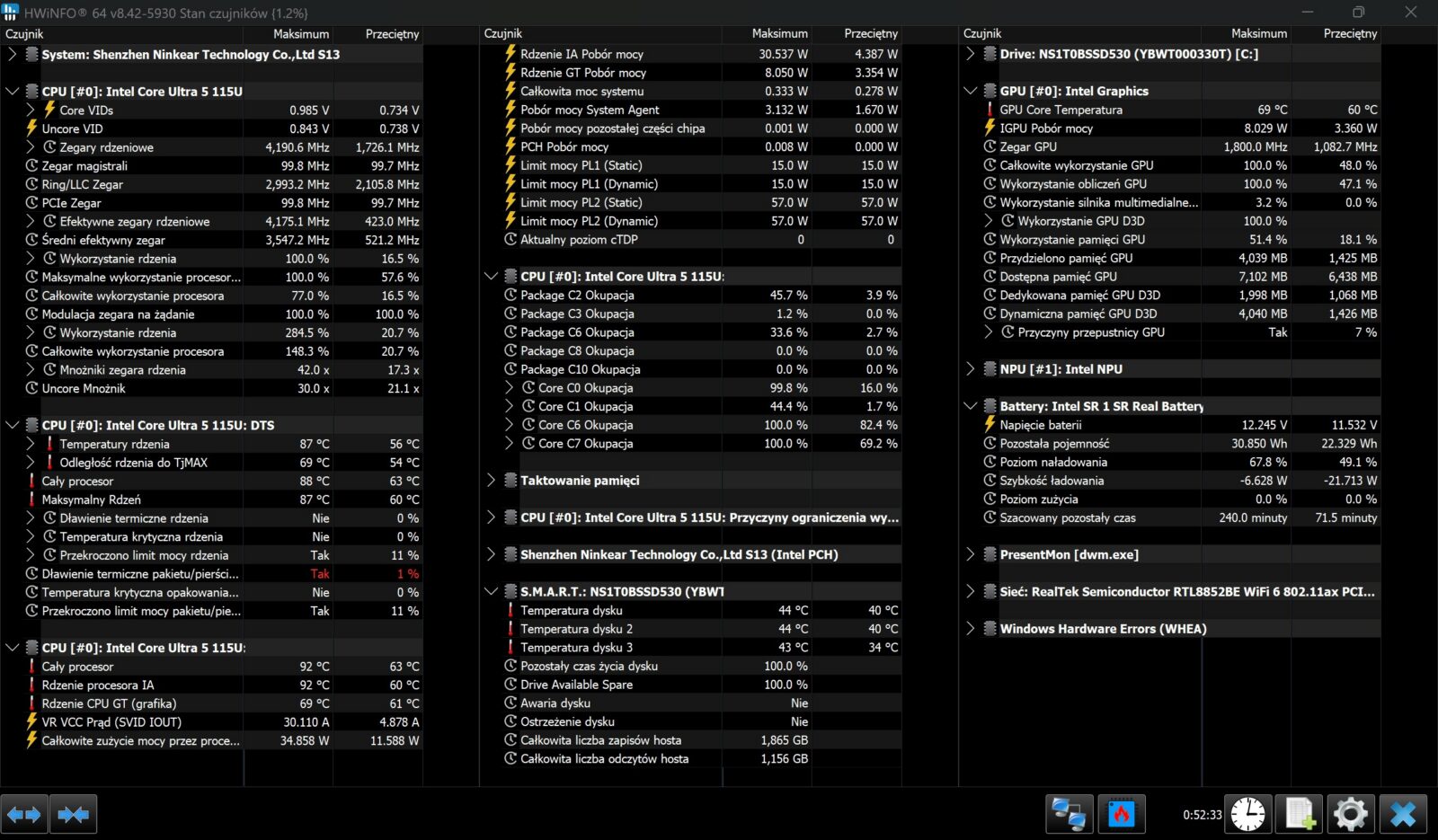The width and height of the screenshot is (1438, 840).
Task: Select the Napięcie baterii row
Action: [1041, 425]
